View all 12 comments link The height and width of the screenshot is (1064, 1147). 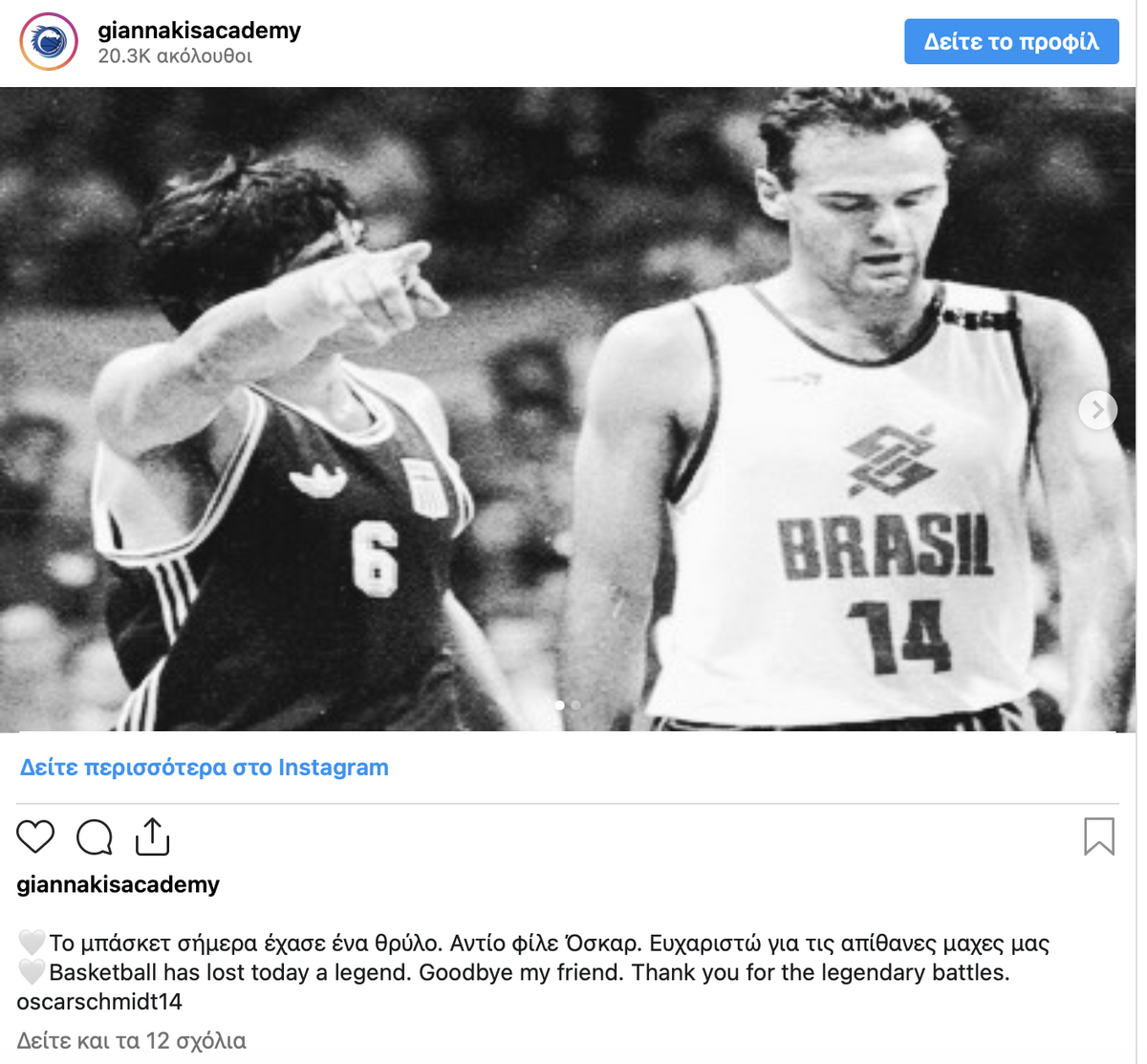tap(131, 1040)
